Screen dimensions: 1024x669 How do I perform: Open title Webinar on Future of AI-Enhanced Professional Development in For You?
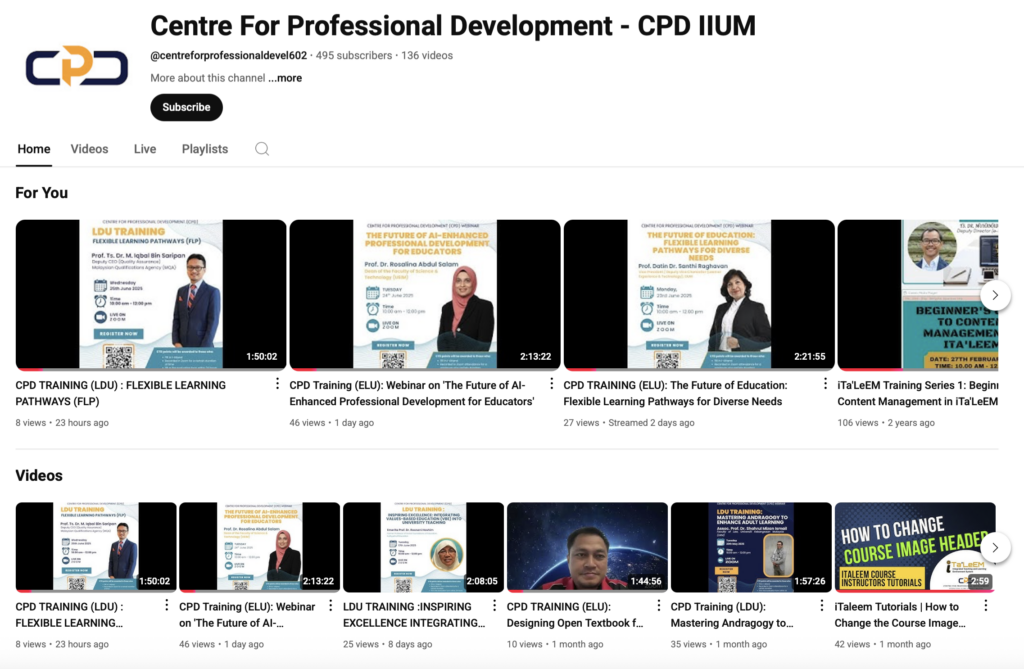(411, 393)
